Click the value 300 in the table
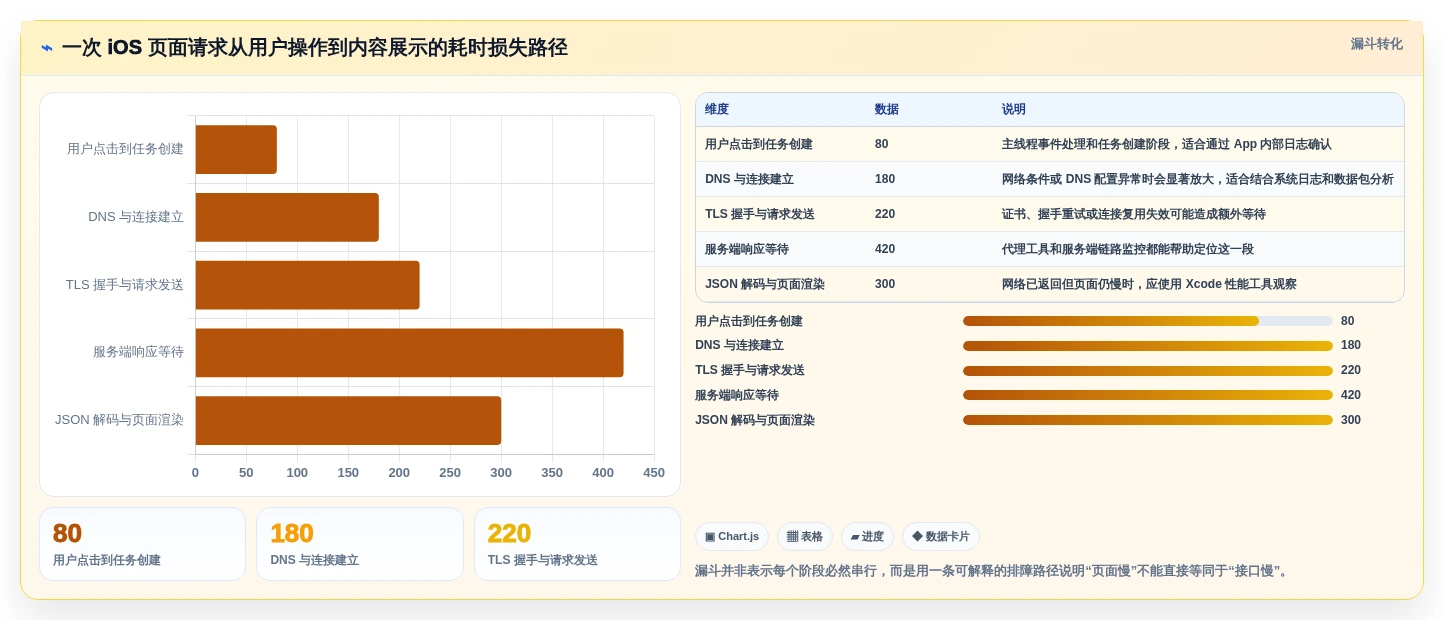The height and width of the screenshot is (620, 1444). (885, 284)
